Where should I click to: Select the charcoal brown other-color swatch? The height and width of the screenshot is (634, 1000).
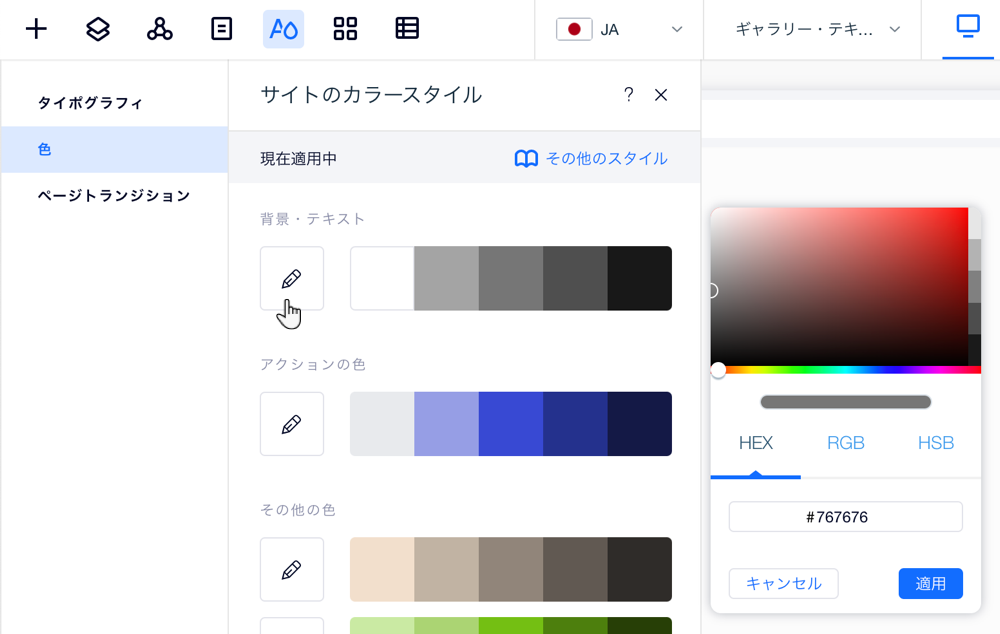coord(640,570)
